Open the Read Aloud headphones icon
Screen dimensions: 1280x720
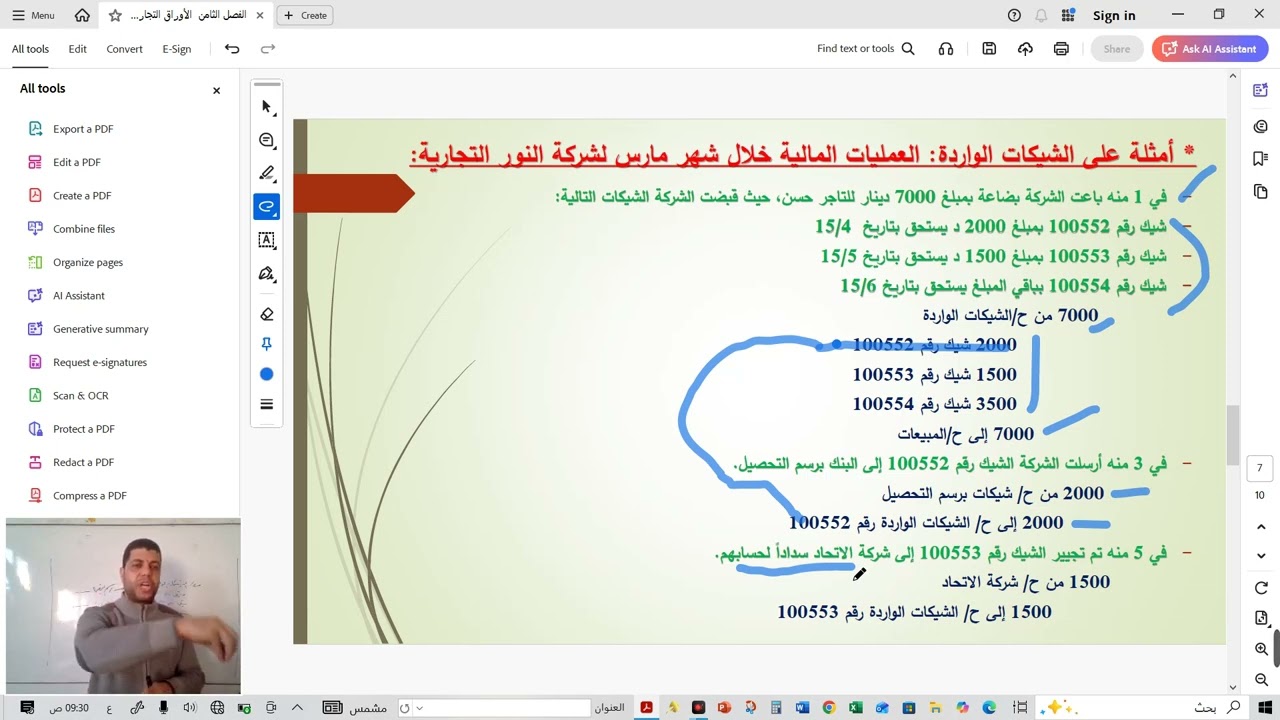click(946, 49)
